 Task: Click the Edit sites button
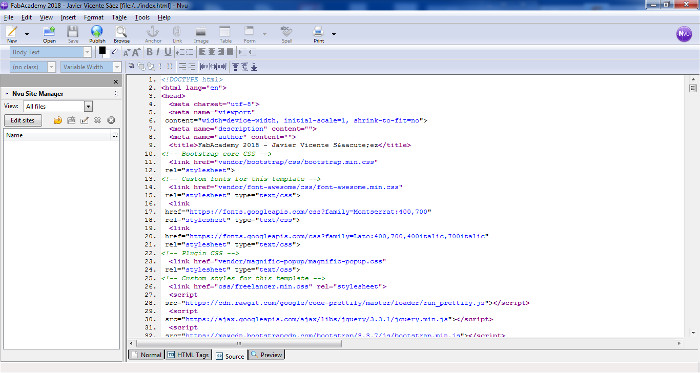[23, 120]
